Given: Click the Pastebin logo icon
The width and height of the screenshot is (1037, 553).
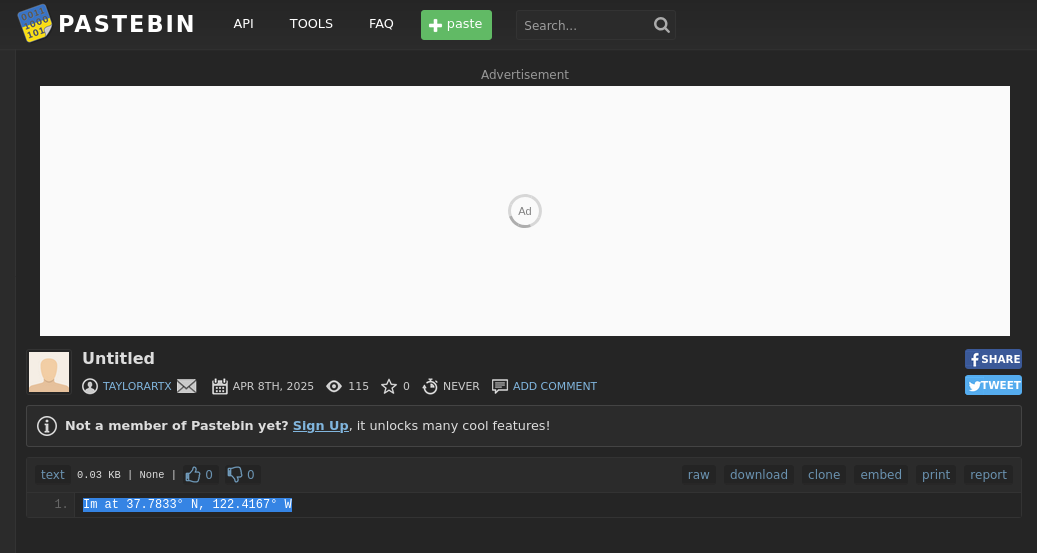Looking at the screenshot, I should [x=34, y=23].
